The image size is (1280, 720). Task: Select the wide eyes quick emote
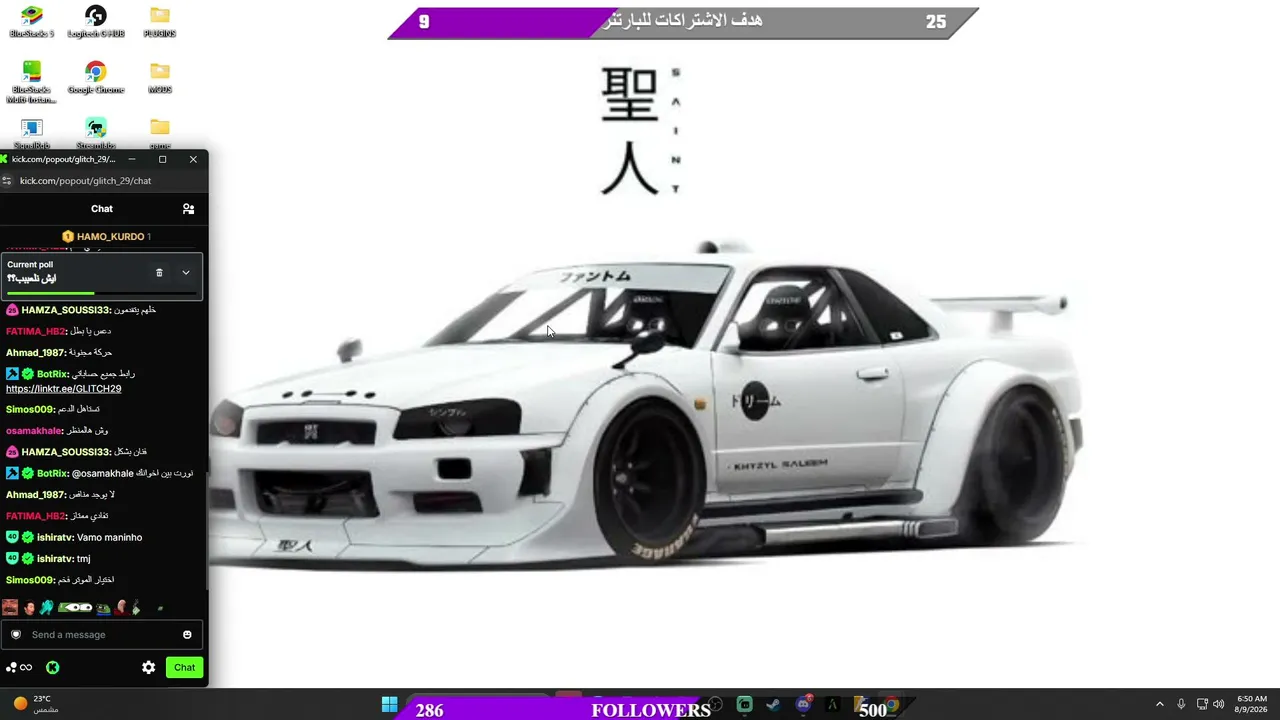click(x=75, y=607)
